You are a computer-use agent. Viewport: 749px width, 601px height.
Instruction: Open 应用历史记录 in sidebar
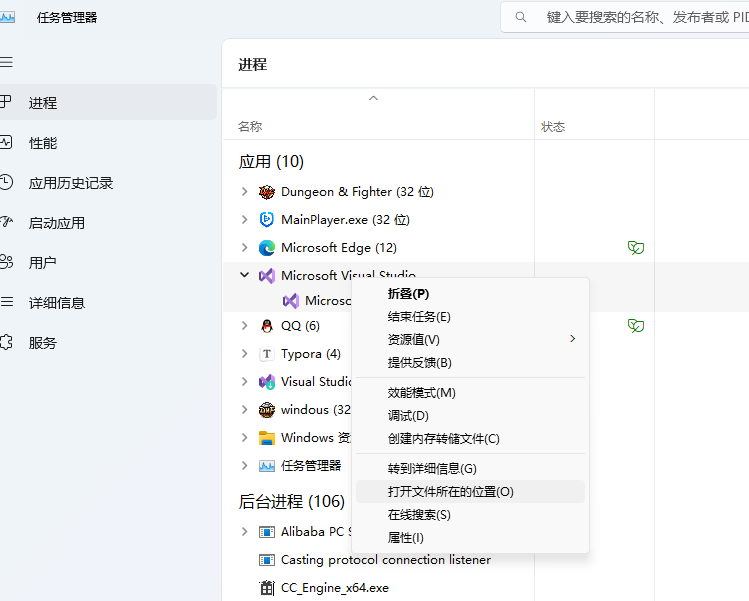click(71, 183)
